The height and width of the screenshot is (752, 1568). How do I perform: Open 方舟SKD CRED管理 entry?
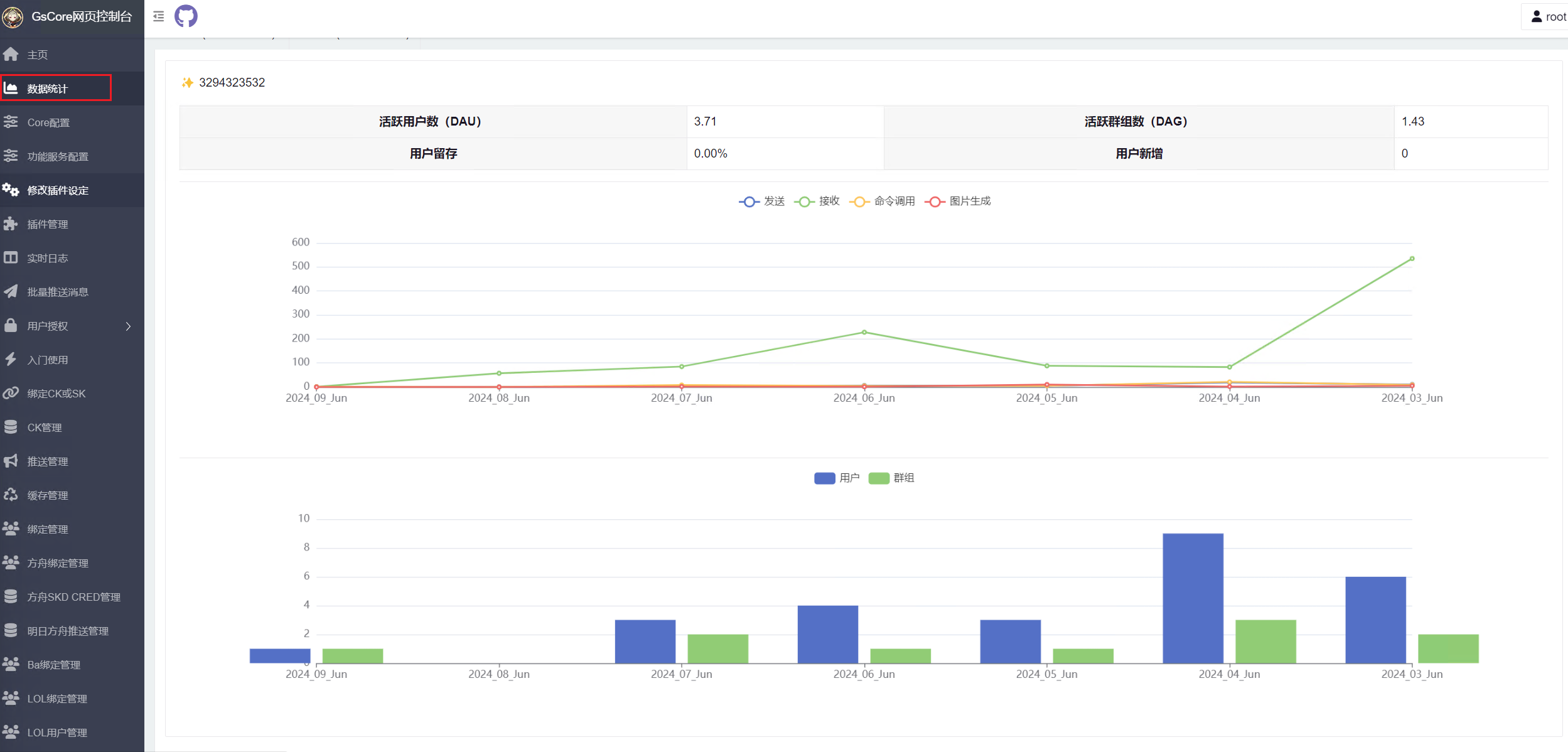pyautogui.click(x=72, y=597)
